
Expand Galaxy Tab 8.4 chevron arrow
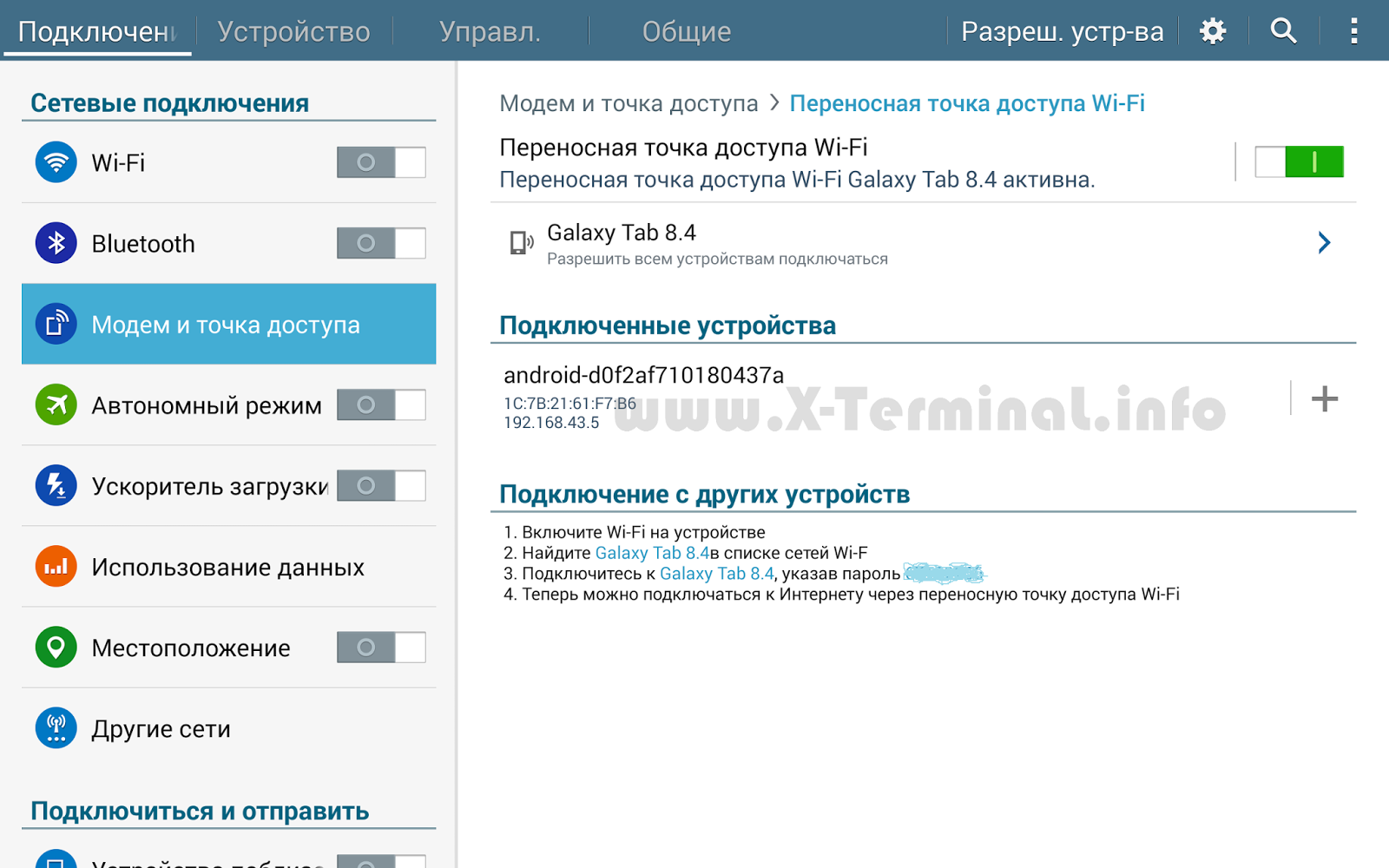click(1324, 242)
